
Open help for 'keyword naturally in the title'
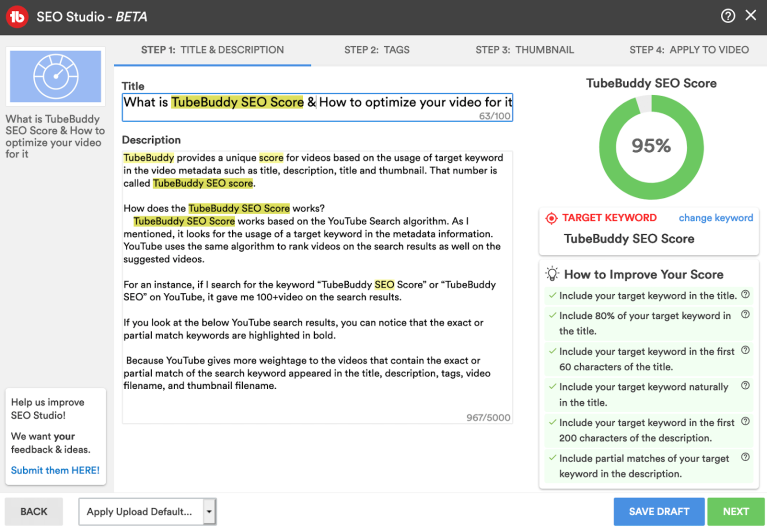point(745,386)
